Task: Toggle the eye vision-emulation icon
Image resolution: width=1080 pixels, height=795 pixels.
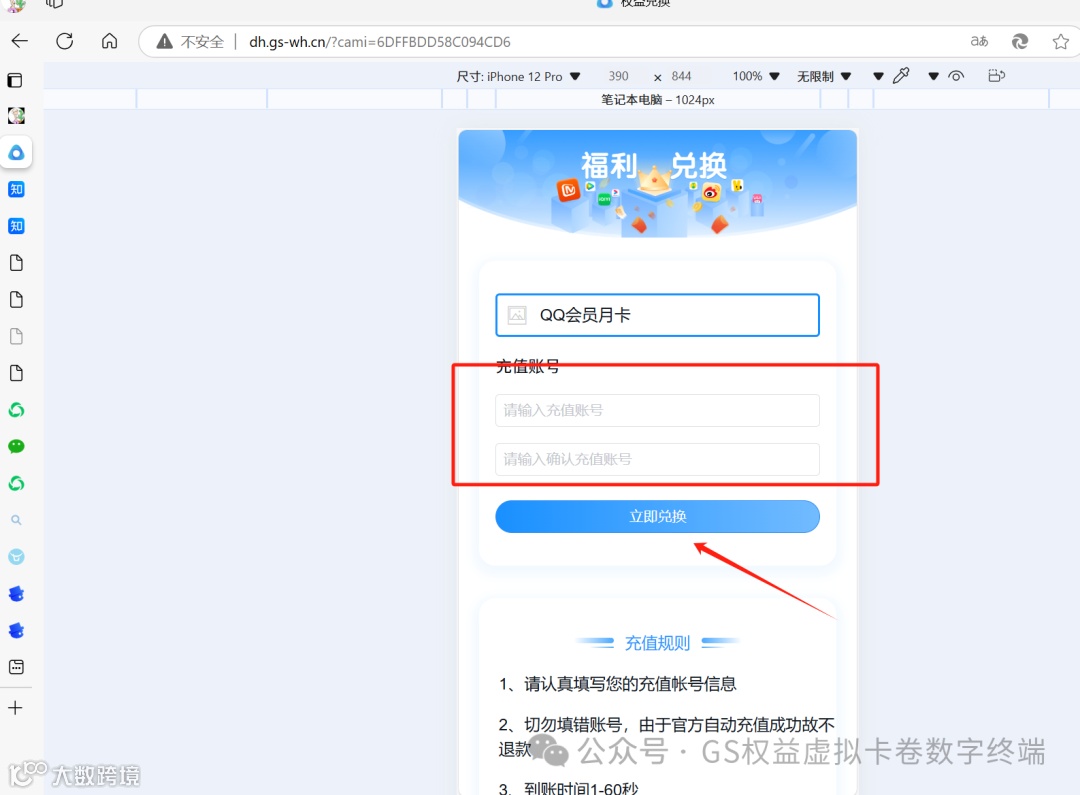Action: click(x=956, y=76)
